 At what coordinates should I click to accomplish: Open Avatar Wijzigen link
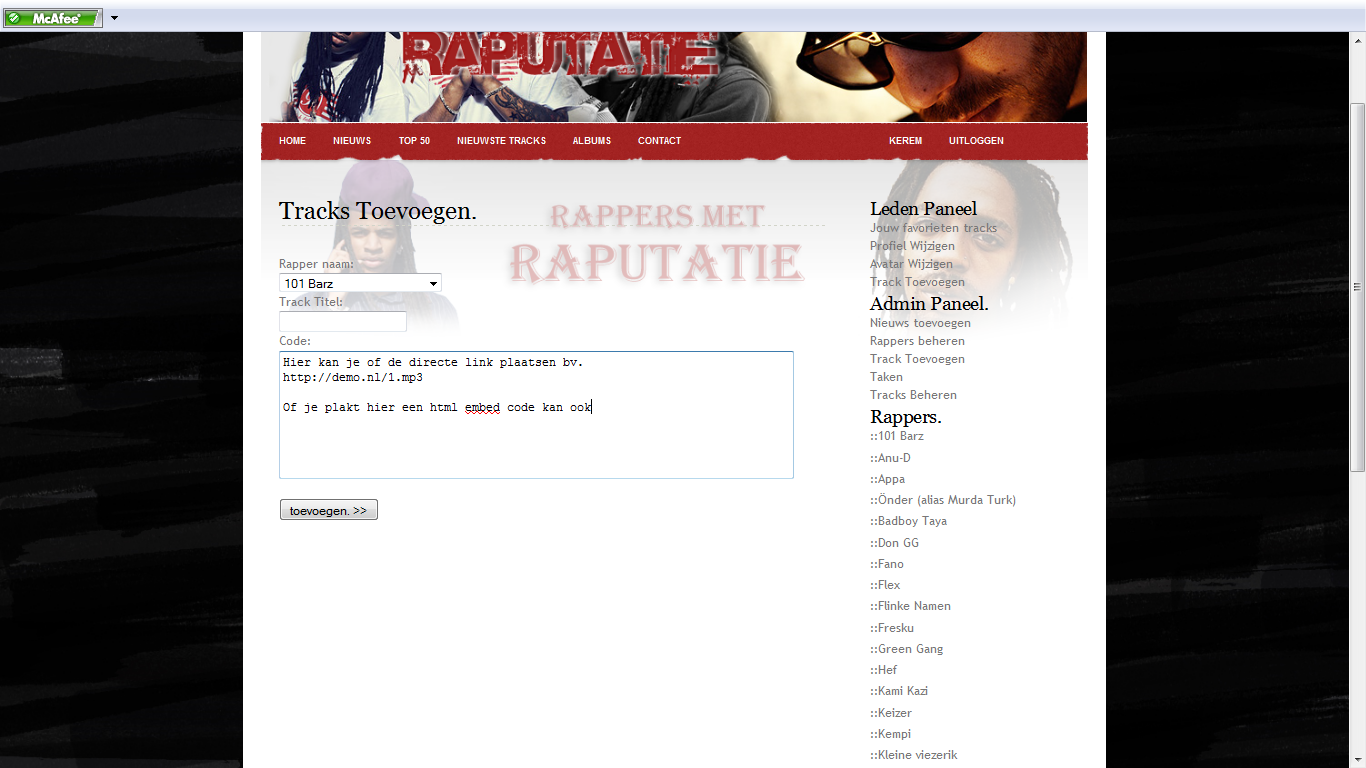pos(911,264)
